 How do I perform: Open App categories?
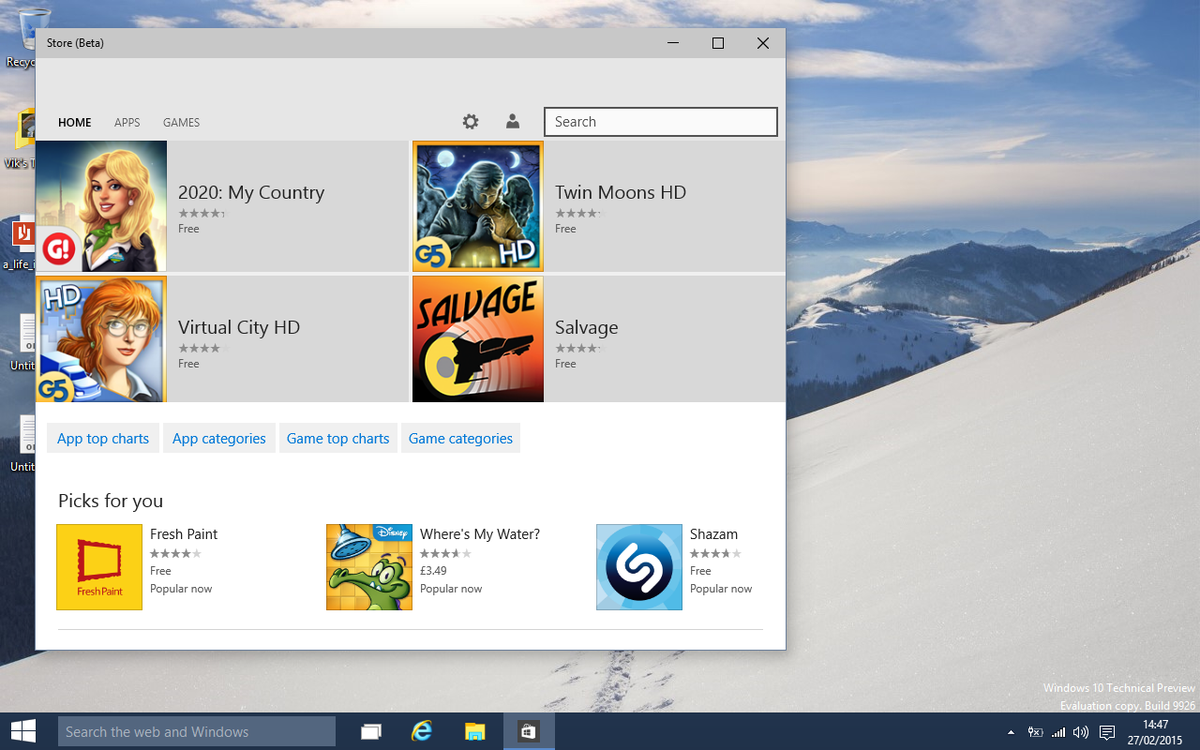219,438
